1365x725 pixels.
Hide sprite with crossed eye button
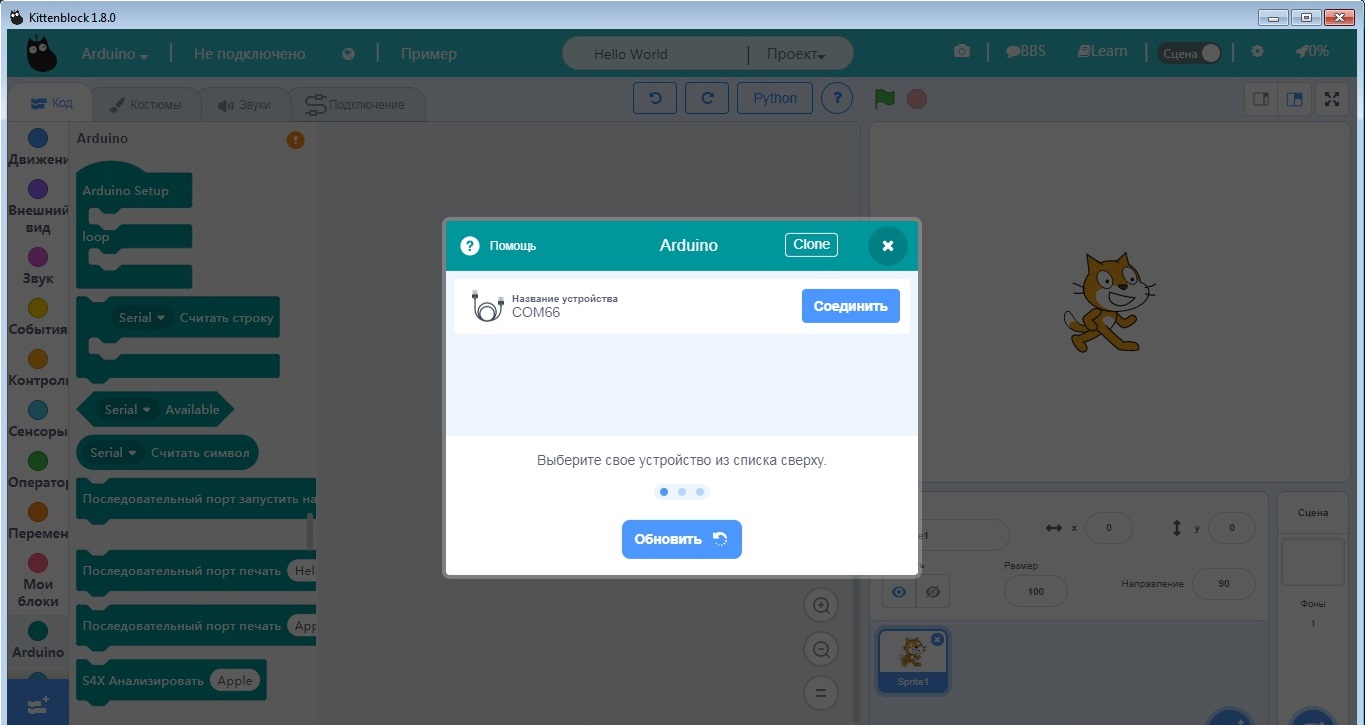point(933,592)
